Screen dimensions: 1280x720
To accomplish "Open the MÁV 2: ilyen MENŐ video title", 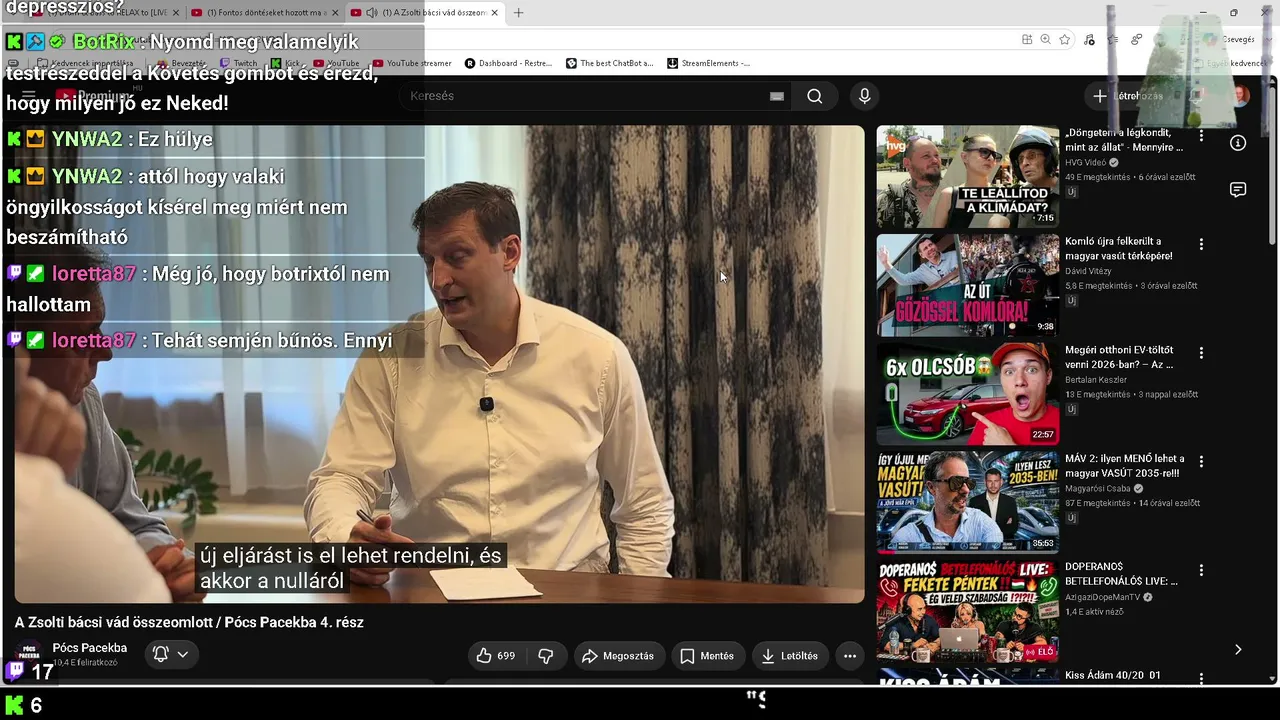I will click(x=1125, y=466).
